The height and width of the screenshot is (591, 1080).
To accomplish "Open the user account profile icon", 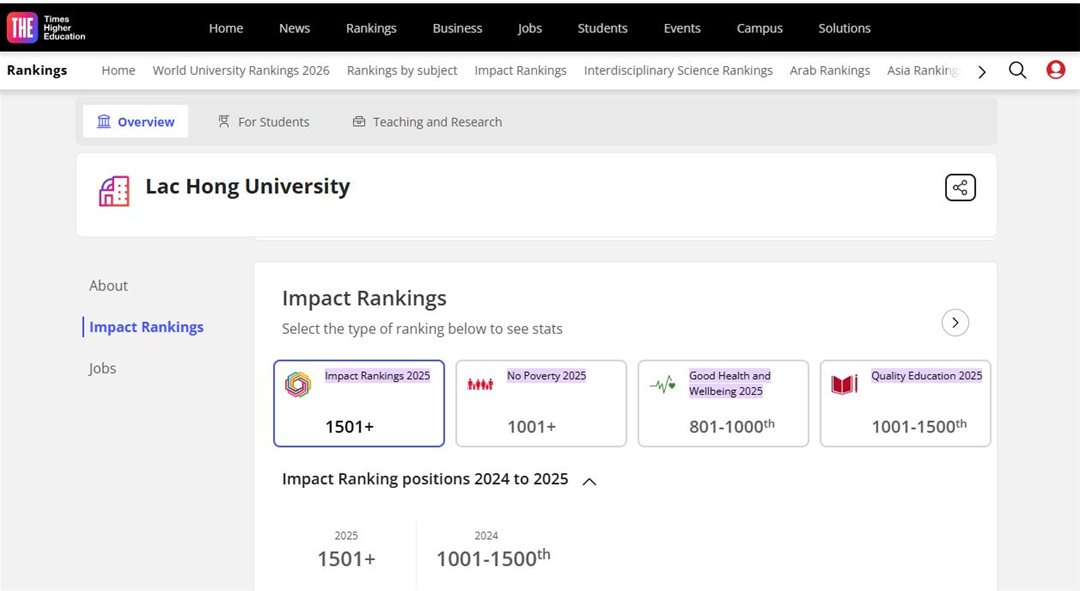I will click(1055, 70).
